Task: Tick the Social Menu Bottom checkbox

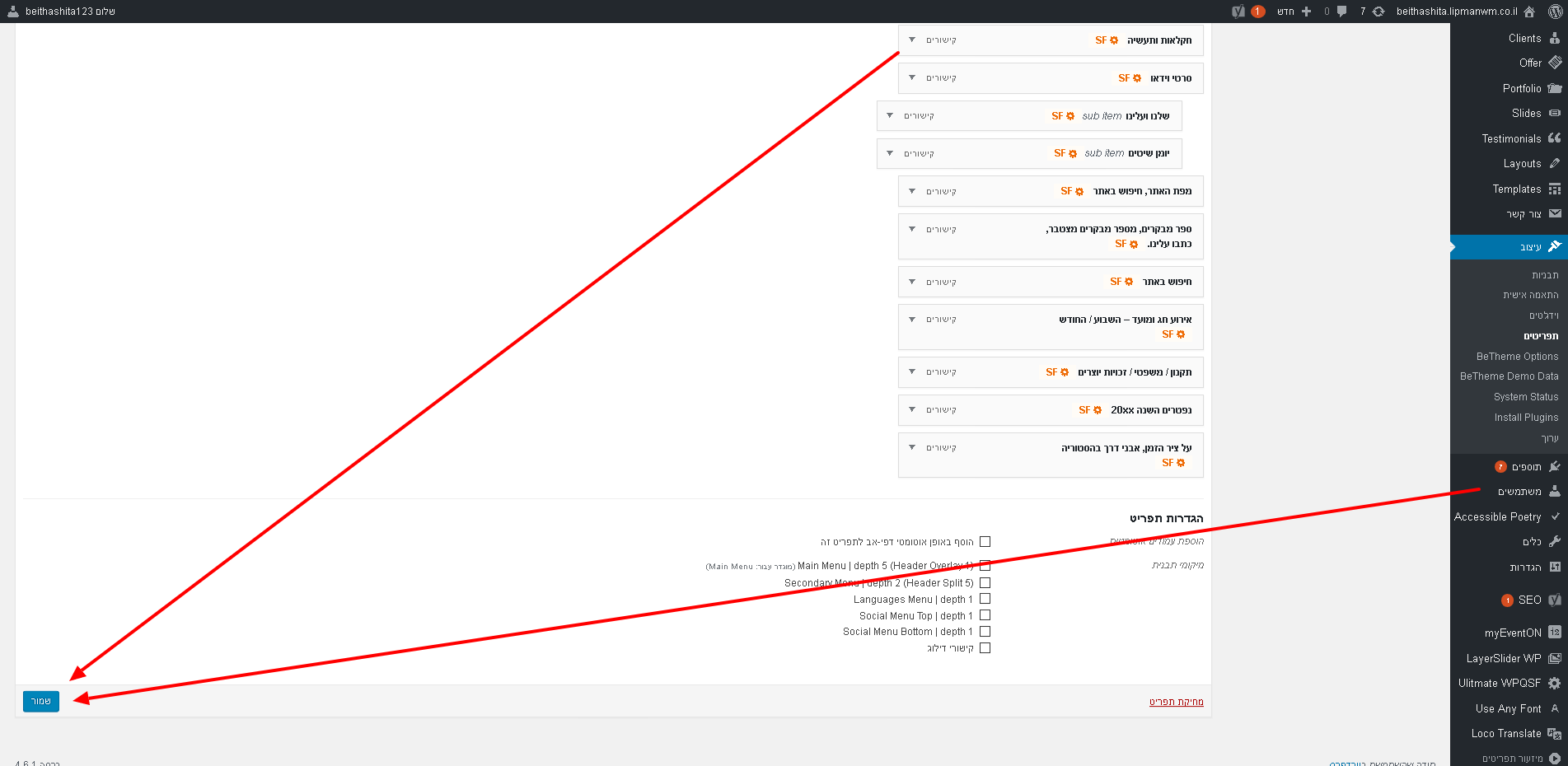Action: tap(985, 632)
